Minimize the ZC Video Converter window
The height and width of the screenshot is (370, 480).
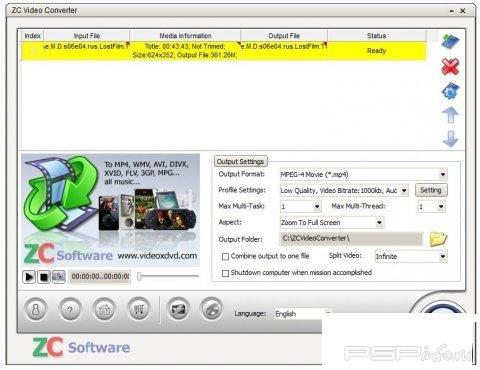(x=452, y=11)
